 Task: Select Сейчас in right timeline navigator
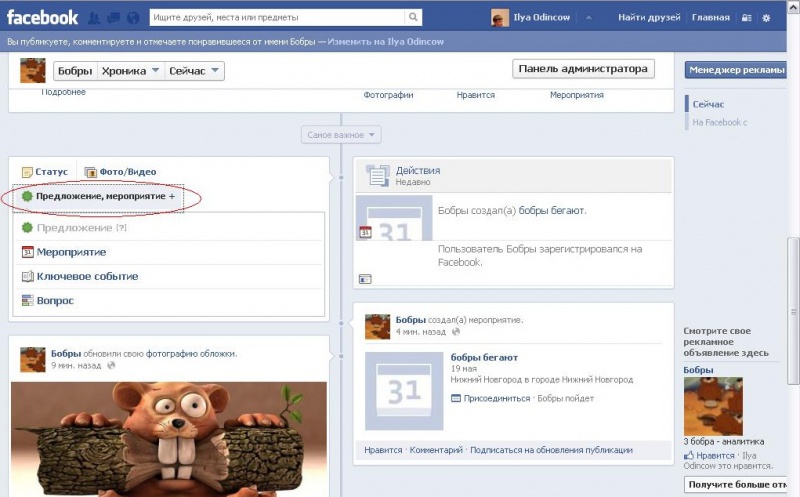point(708,104)
